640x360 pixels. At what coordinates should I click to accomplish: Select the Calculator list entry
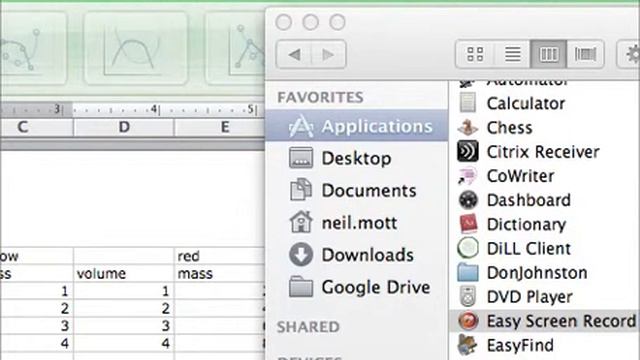coord(526,103)
